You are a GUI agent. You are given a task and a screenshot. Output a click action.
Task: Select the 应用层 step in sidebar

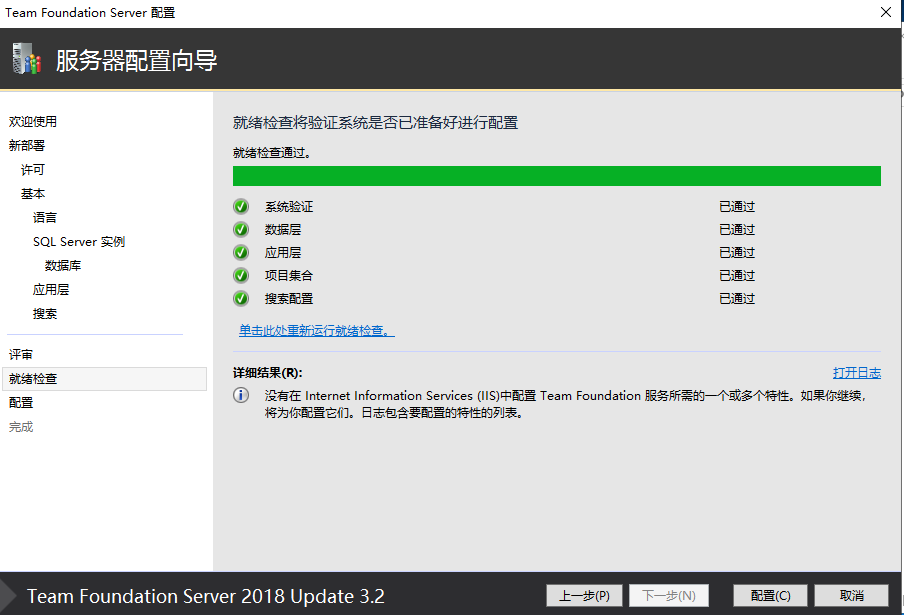pyautogui.click(x=51, y=290)
